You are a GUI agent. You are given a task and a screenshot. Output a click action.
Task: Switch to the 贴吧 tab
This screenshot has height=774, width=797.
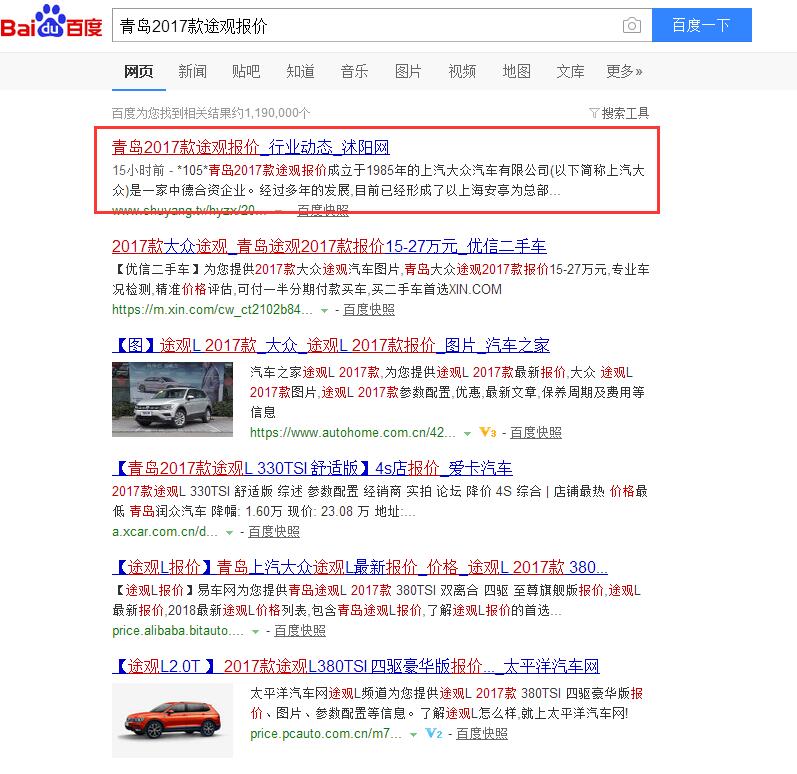point(246,71)
